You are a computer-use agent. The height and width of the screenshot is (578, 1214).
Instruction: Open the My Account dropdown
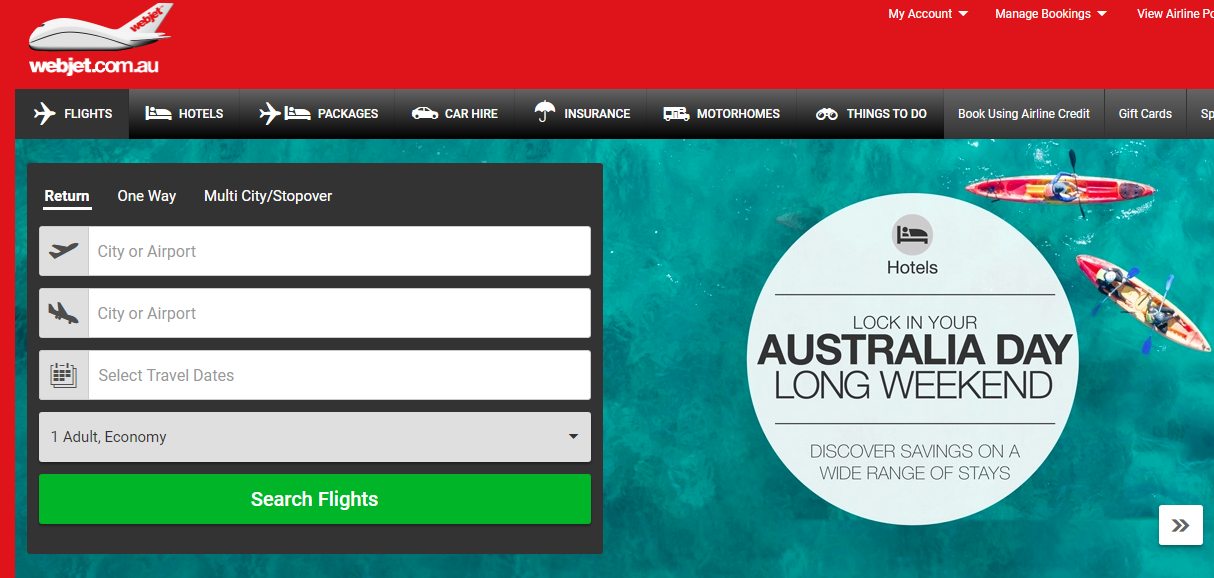[928, 14]
